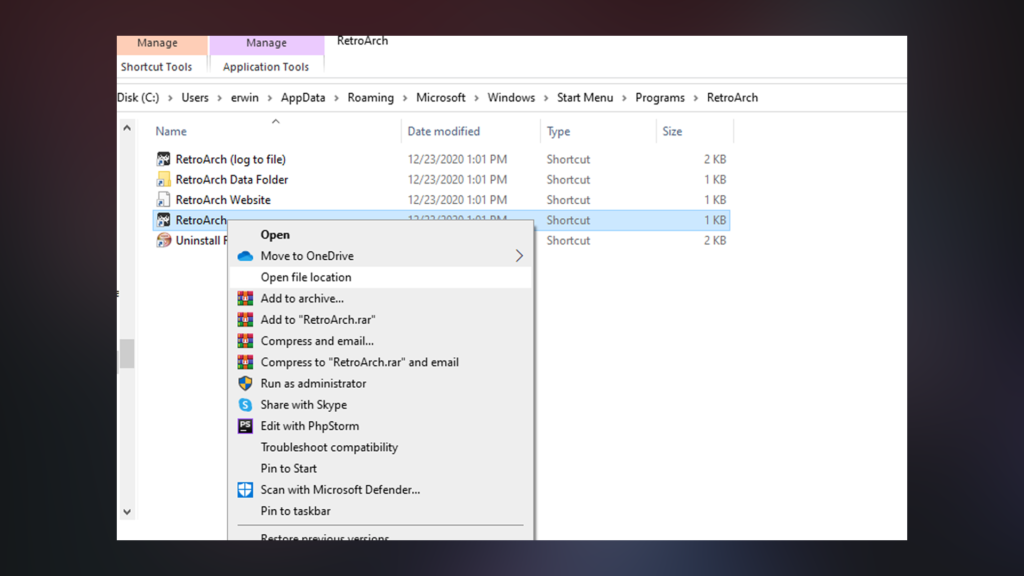Navigate to Windows breadcrumb segment
Image resolution: width=1024 pixels, height=576 pixels.
[511, 98]
